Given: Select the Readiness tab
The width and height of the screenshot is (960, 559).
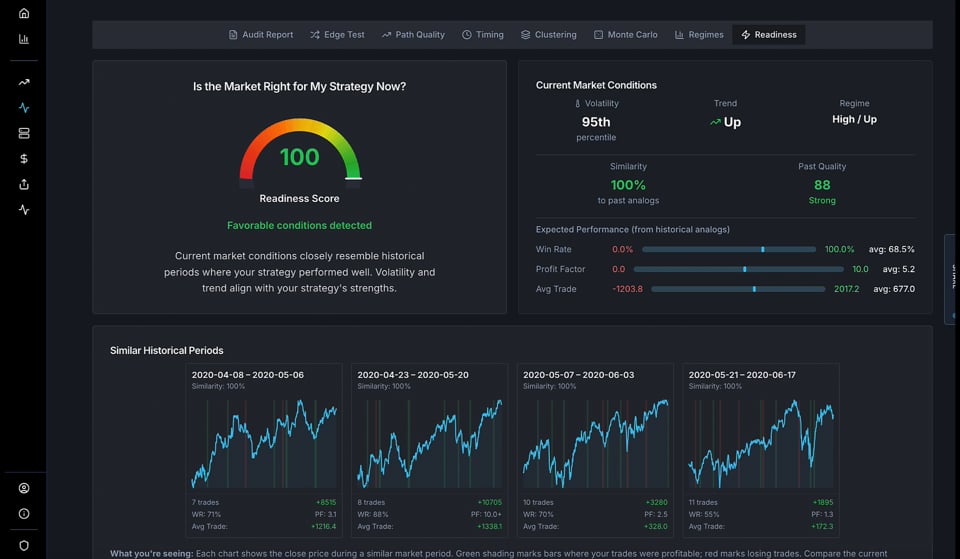Looking at the screenshot, I should pos(769,35).
